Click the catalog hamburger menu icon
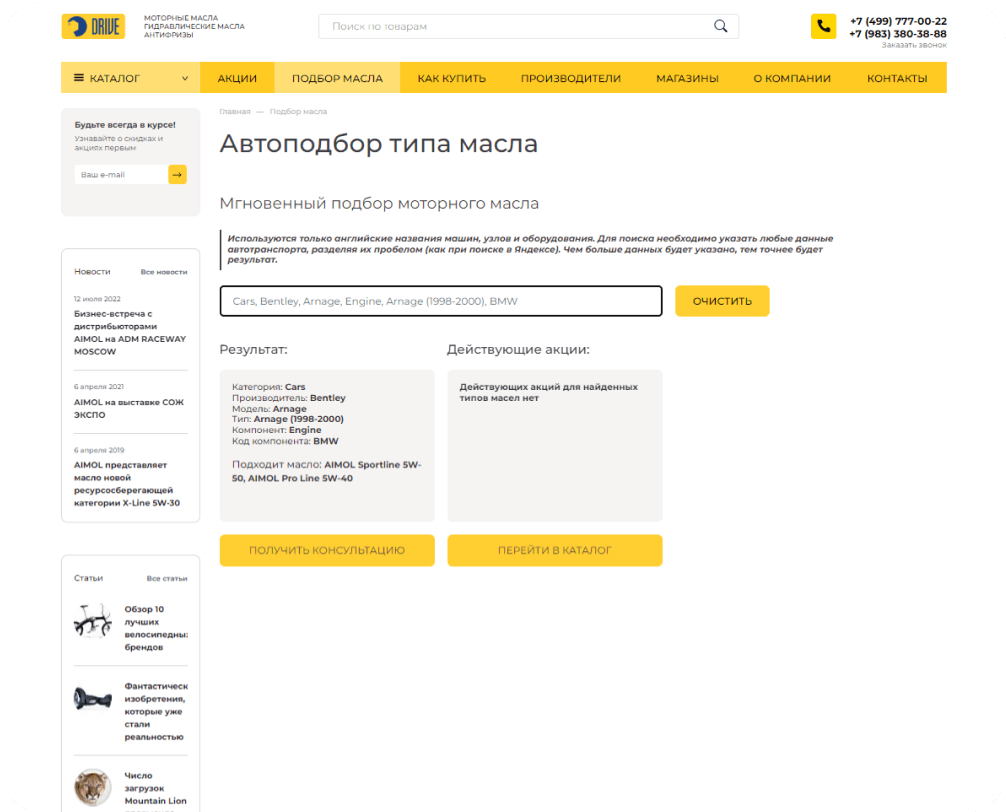 pos(79,78)
